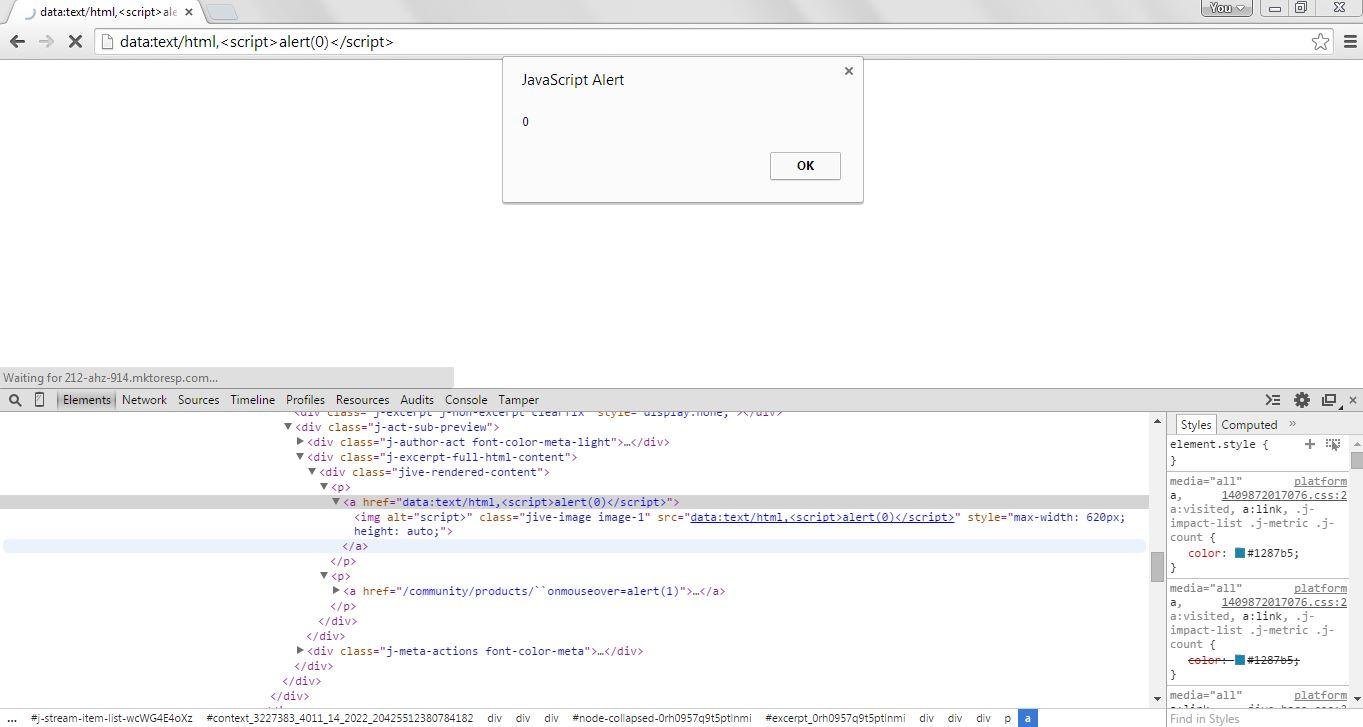Viewport: 1363px width, 727px height.
Task: Click the struck-through #1287b5 color swatch
Action: point(1239,660)
